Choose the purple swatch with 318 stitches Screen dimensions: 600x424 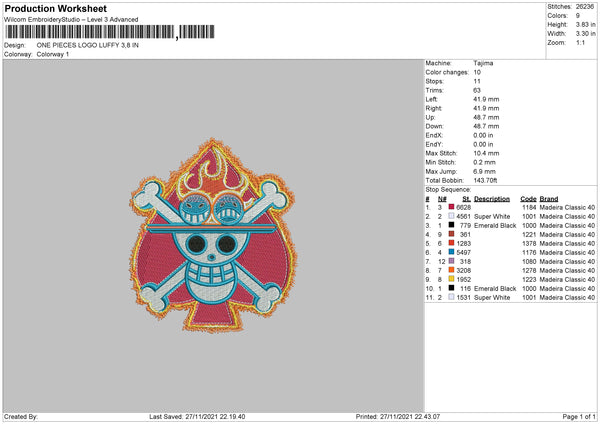[x=452, y=261]
